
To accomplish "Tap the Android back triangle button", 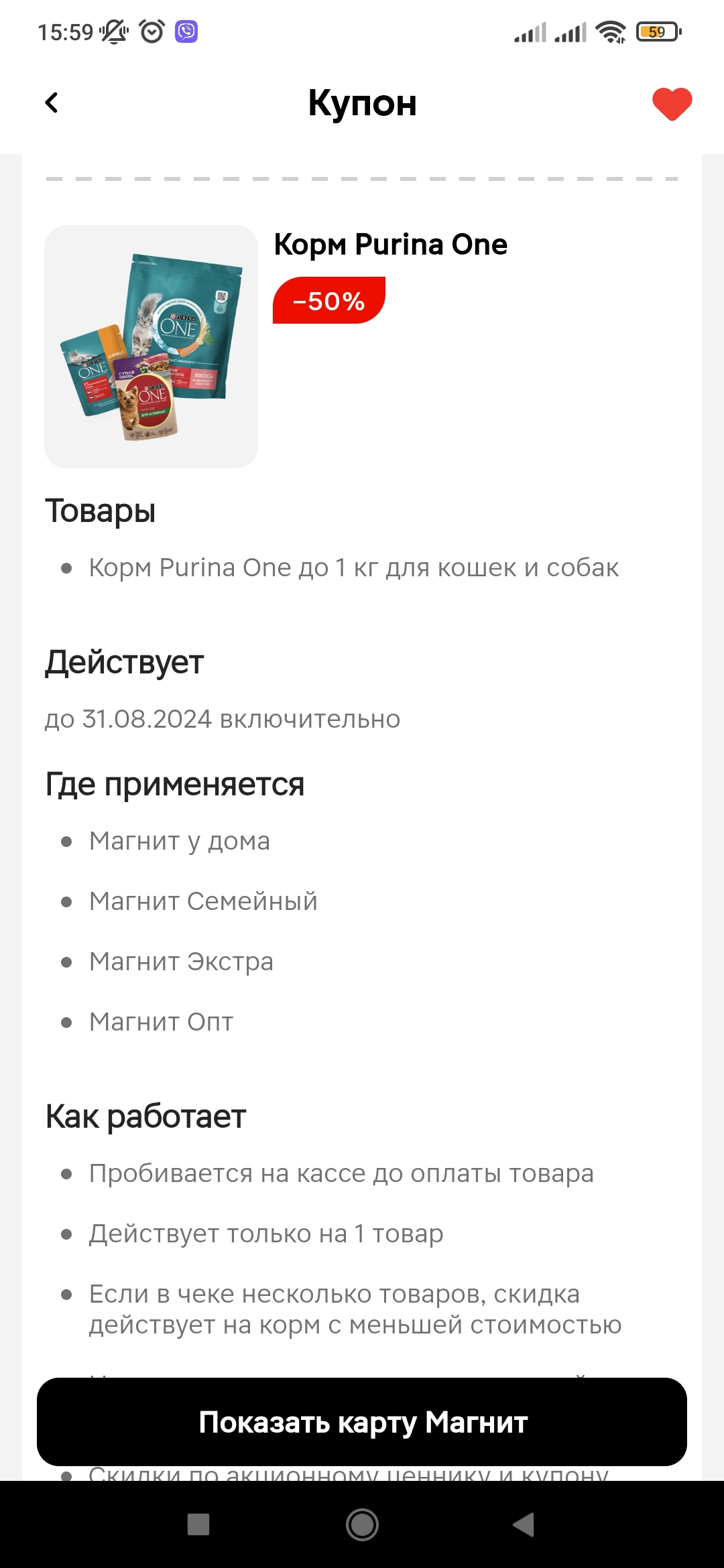I will click(524, 1524).
